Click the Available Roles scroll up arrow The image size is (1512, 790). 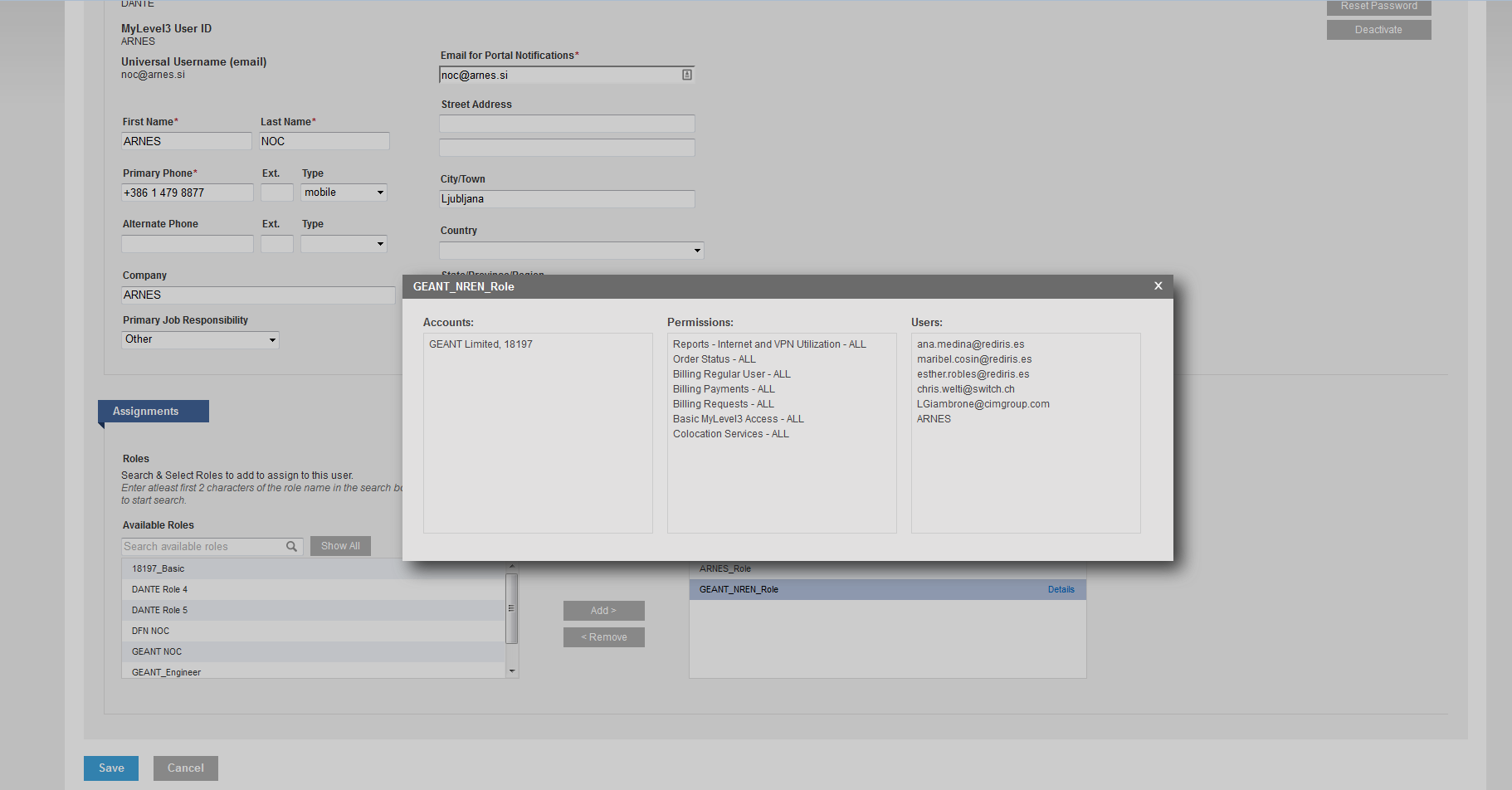512,565
